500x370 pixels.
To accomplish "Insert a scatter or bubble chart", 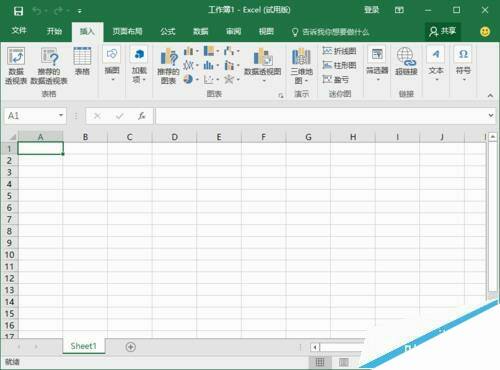I will 211,79.
